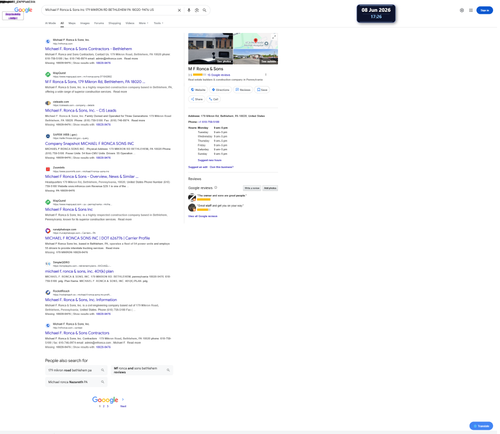Open quick settings gear icon

pyautogui.click(x=462, y=10)
